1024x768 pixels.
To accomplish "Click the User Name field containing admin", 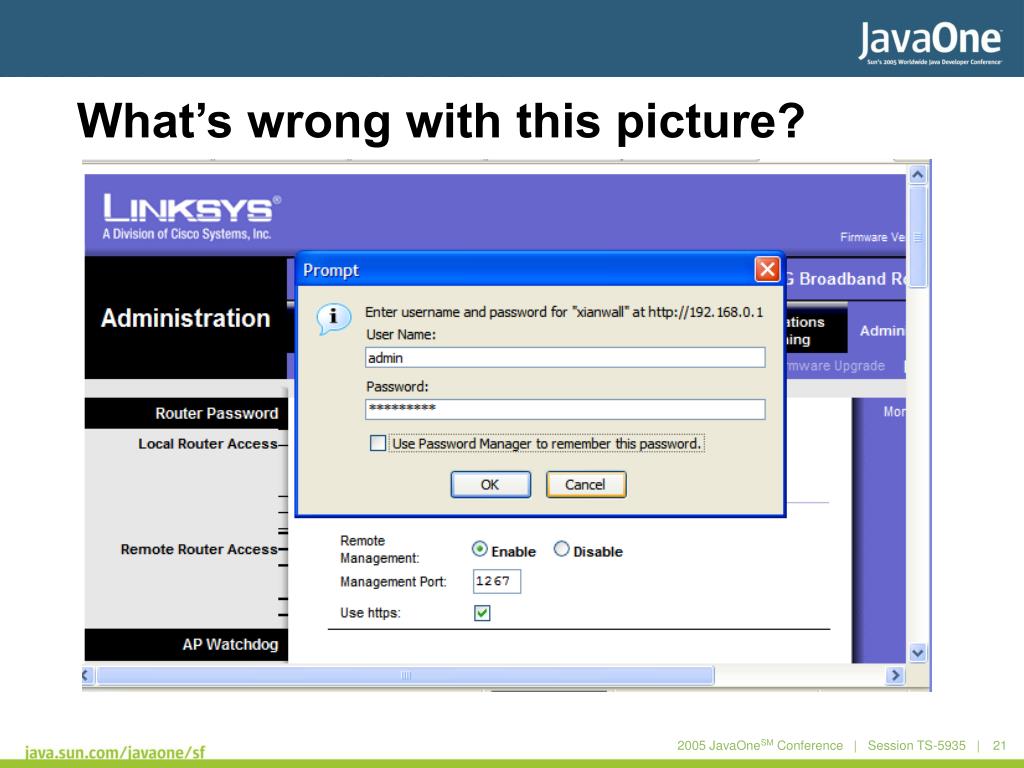I will pyautogui.click(x=565, y=357).
